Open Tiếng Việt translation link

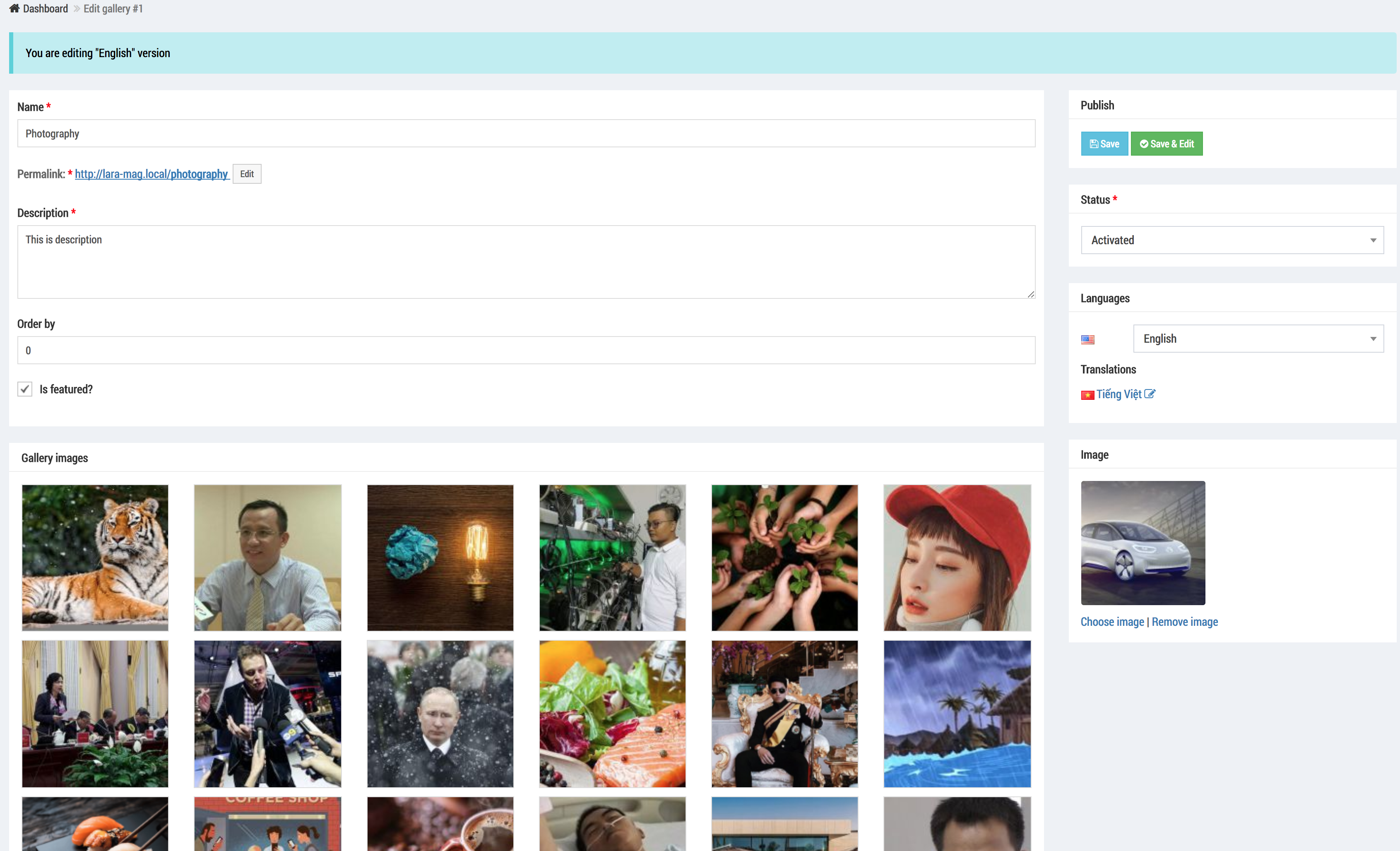(x=1118, y=394)
